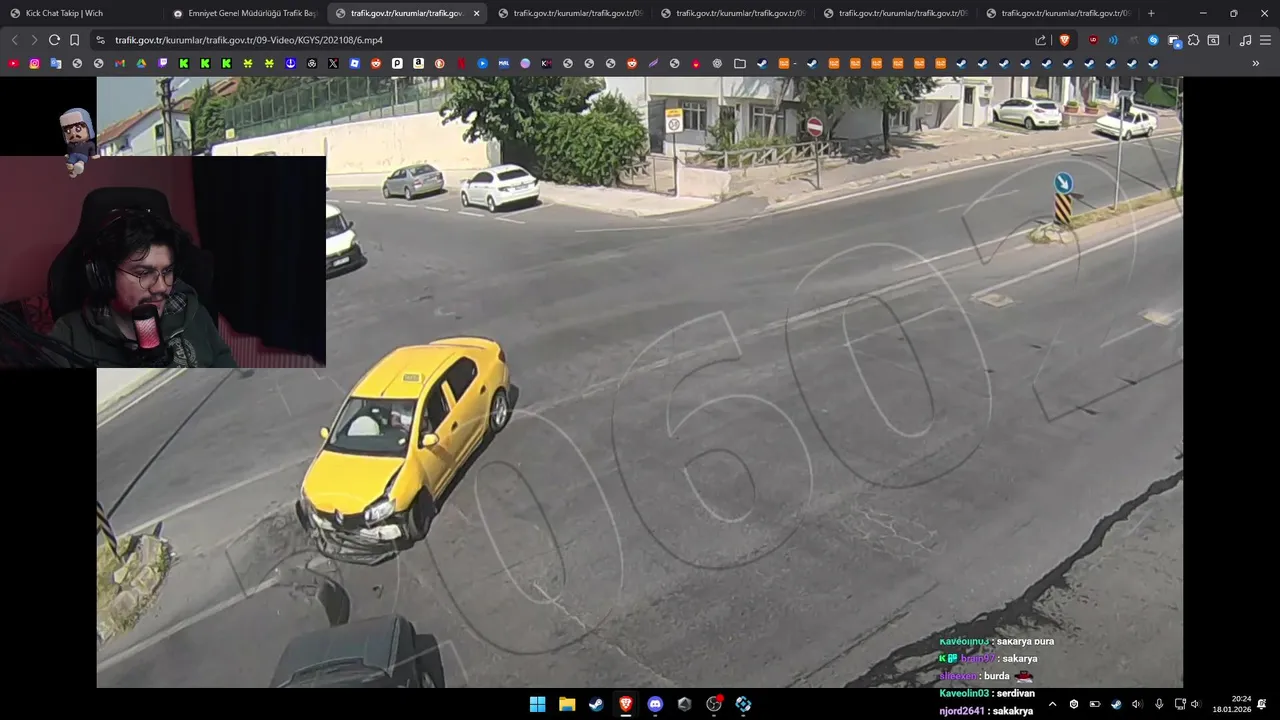Open the YouTube bookmark
Screen dimensions: 1280x720
[13, 63]
